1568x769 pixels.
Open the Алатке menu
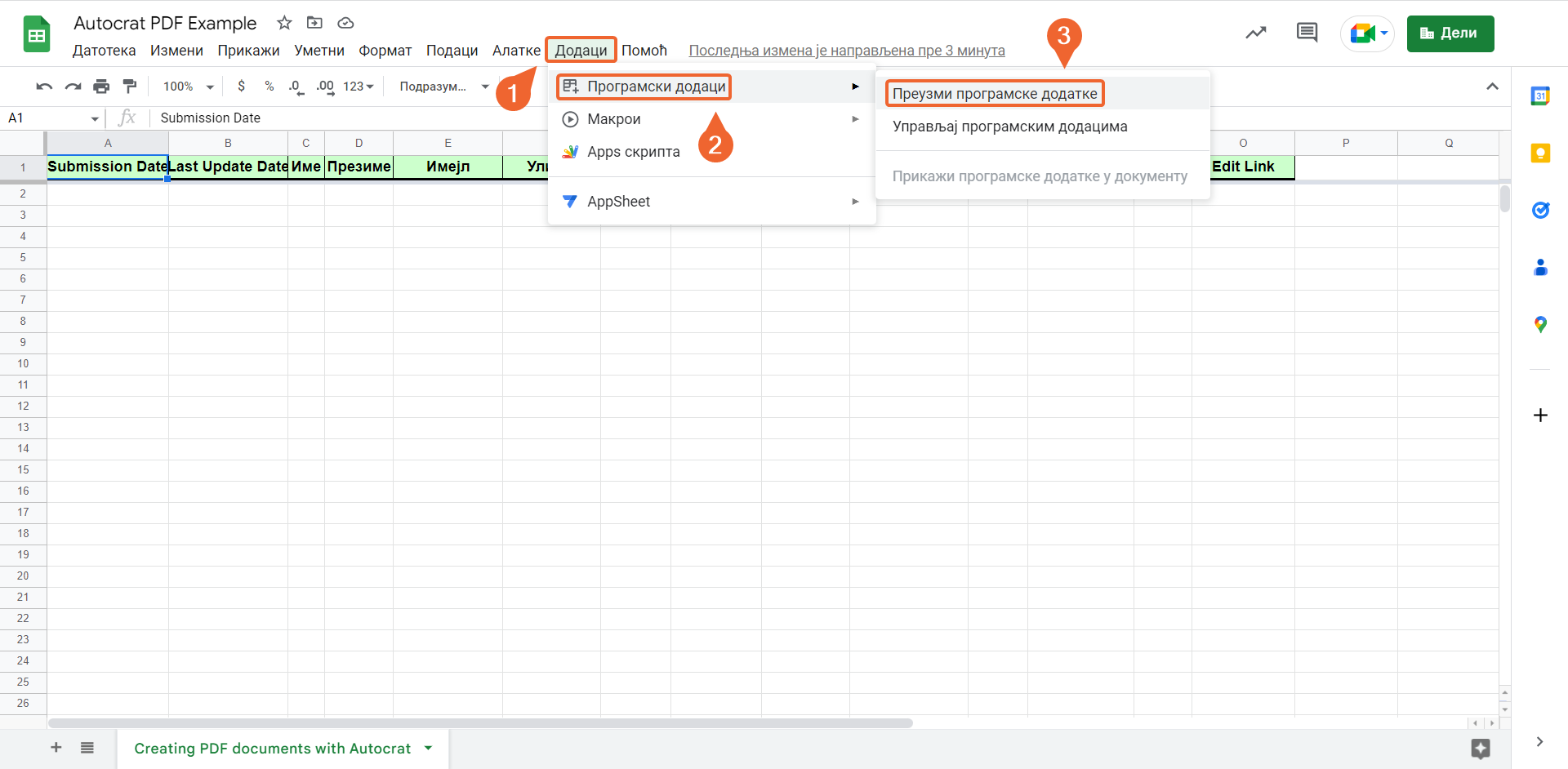click(x=516, y=51)
